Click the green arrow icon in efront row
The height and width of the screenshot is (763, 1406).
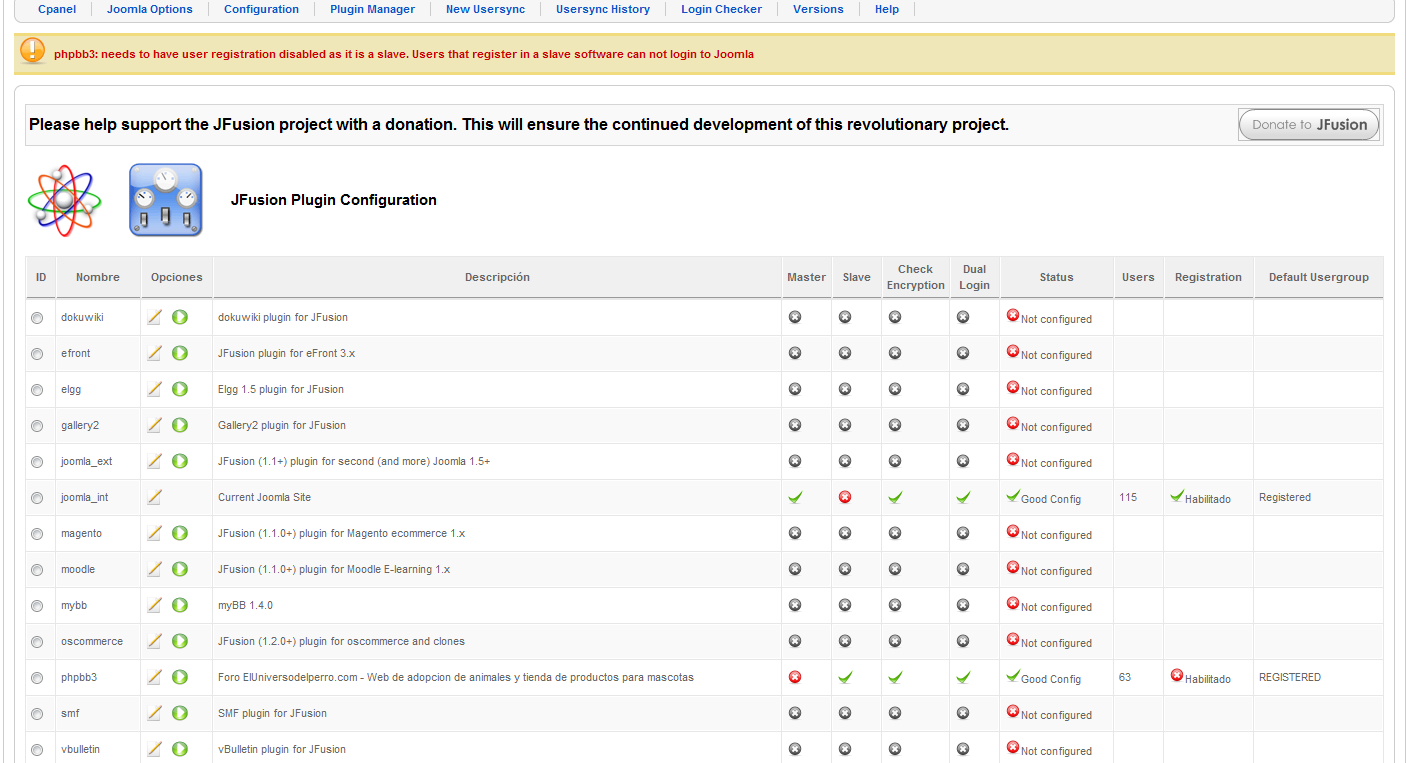click(x=180, y=353)
